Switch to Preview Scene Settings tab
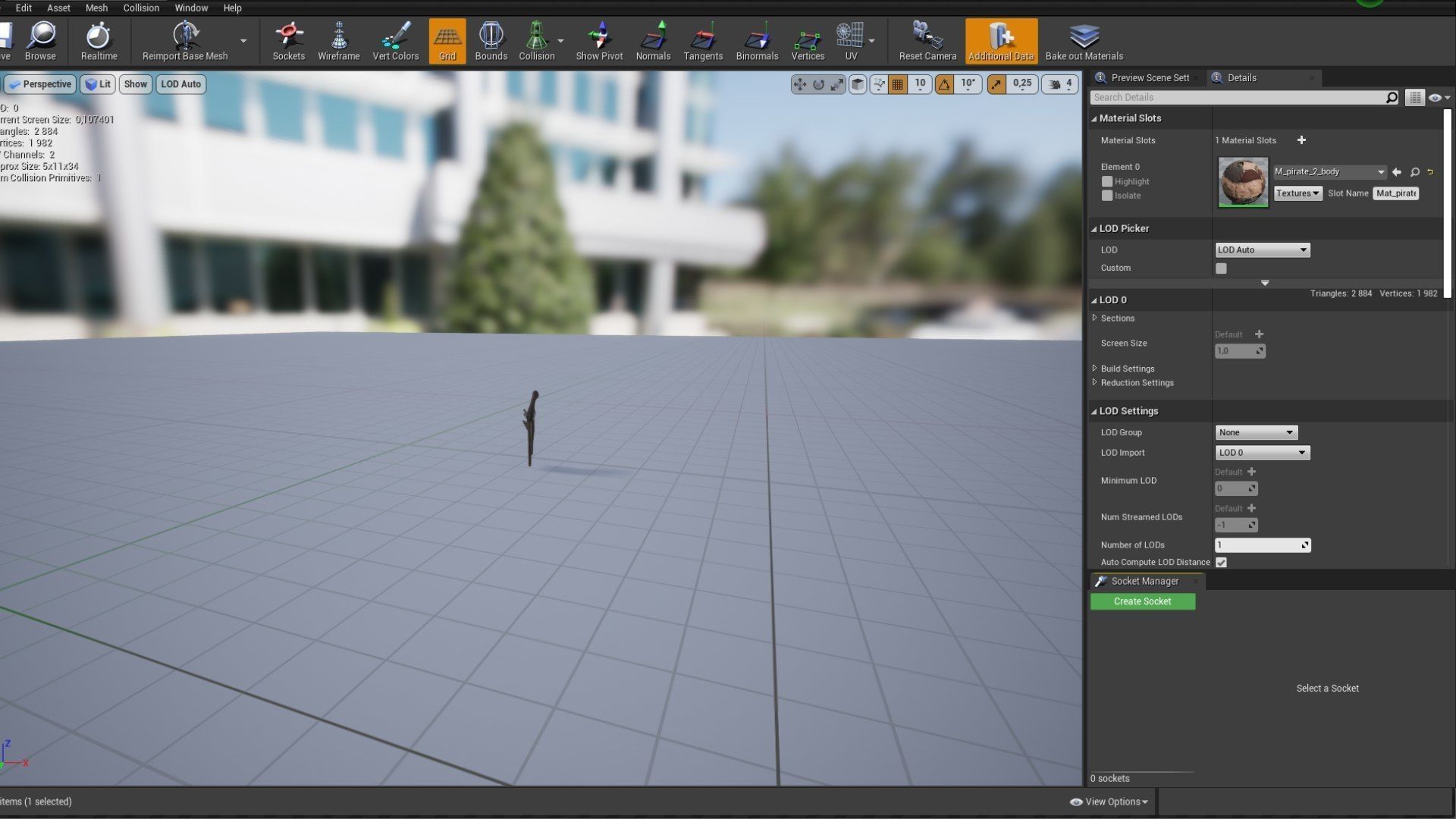1456x819 pixels. coord(1148,77)
